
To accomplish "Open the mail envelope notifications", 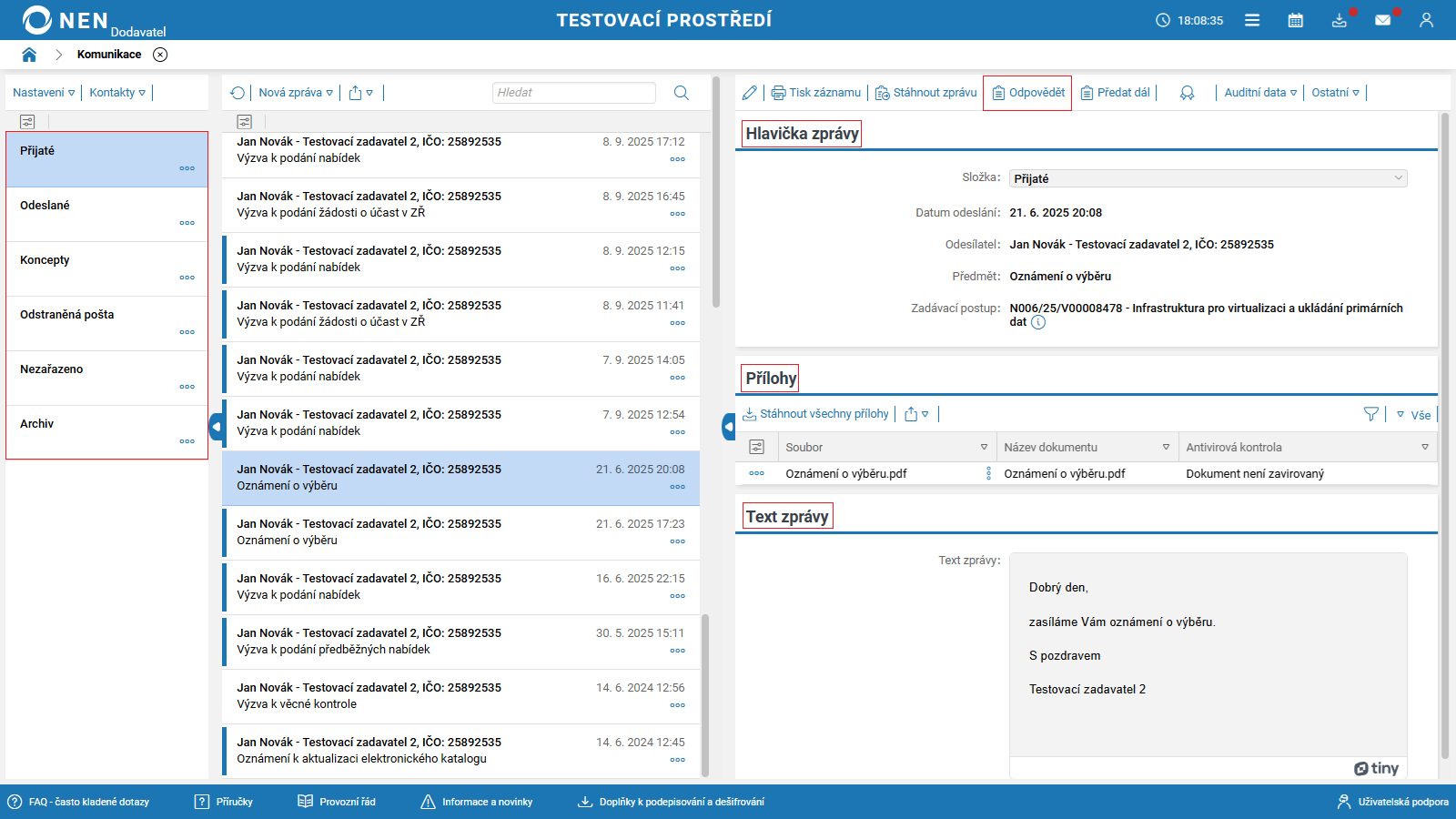I will point(1383,20).
